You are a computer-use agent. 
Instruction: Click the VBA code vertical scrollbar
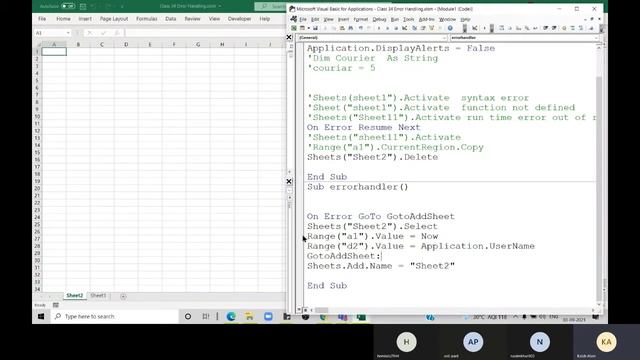tap(599, 176)
